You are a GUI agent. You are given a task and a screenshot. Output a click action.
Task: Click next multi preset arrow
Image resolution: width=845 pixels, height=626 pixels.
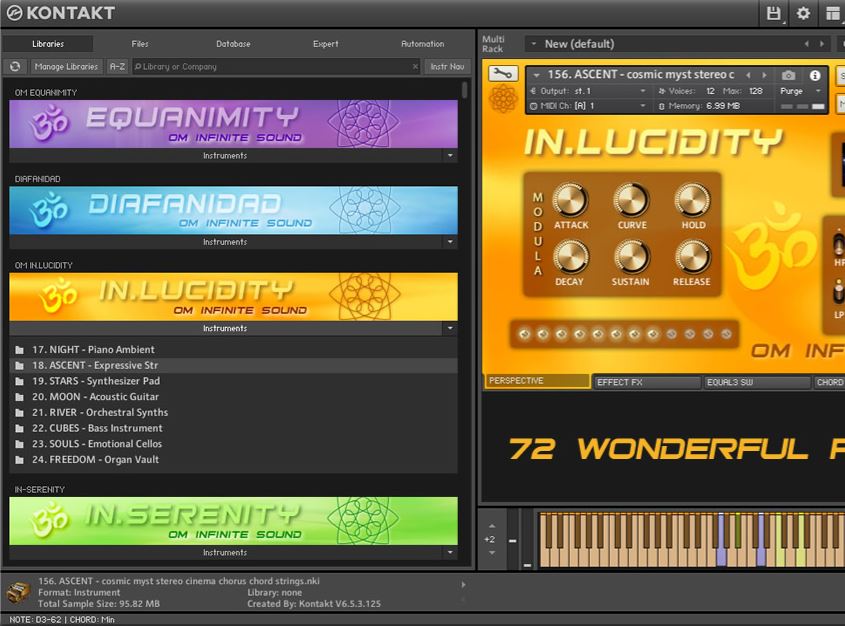tap(822, 44)
